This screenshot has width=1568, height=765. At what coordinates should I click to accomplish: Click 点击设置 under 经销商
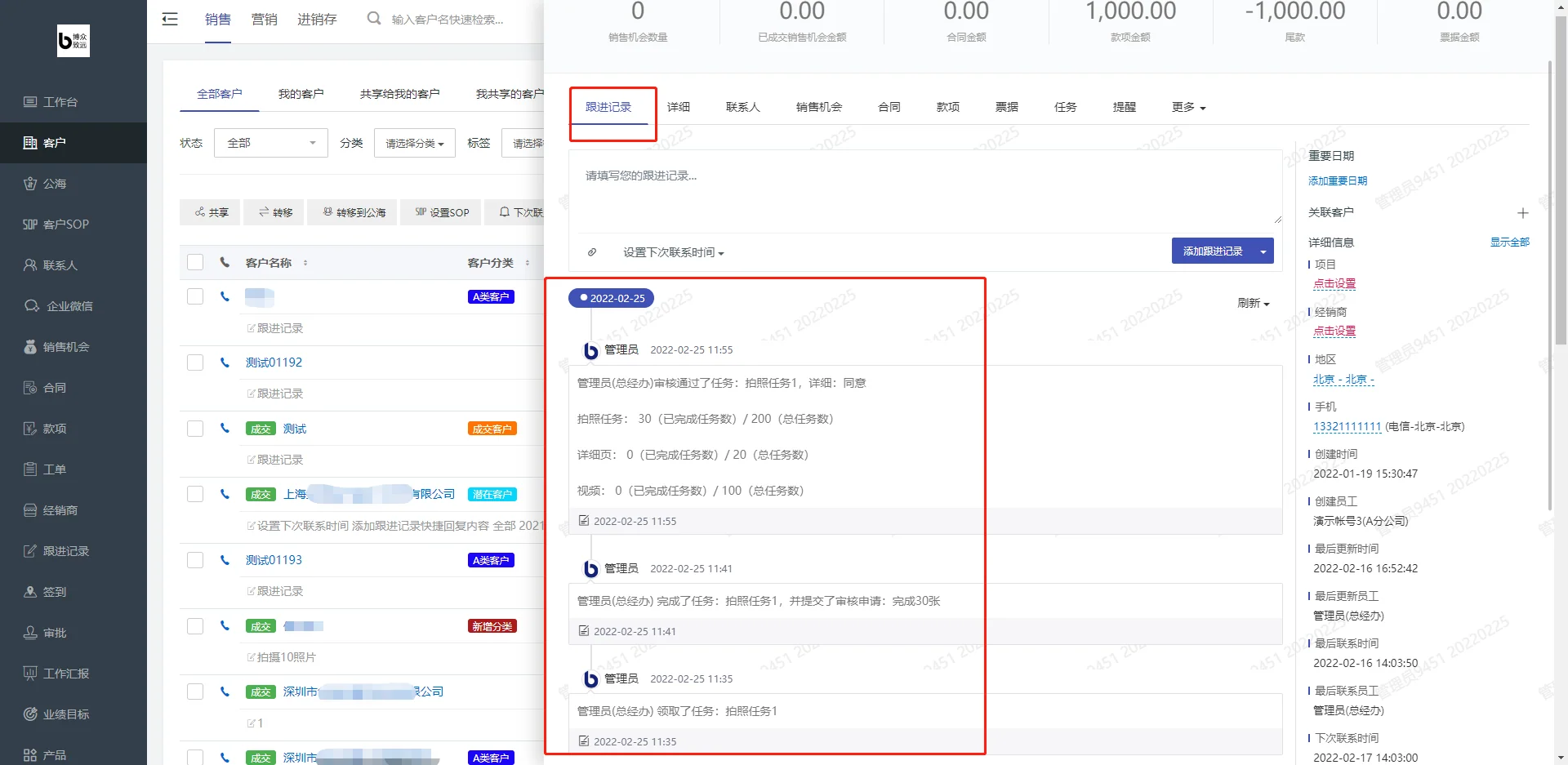click(x=1334, y=331)
